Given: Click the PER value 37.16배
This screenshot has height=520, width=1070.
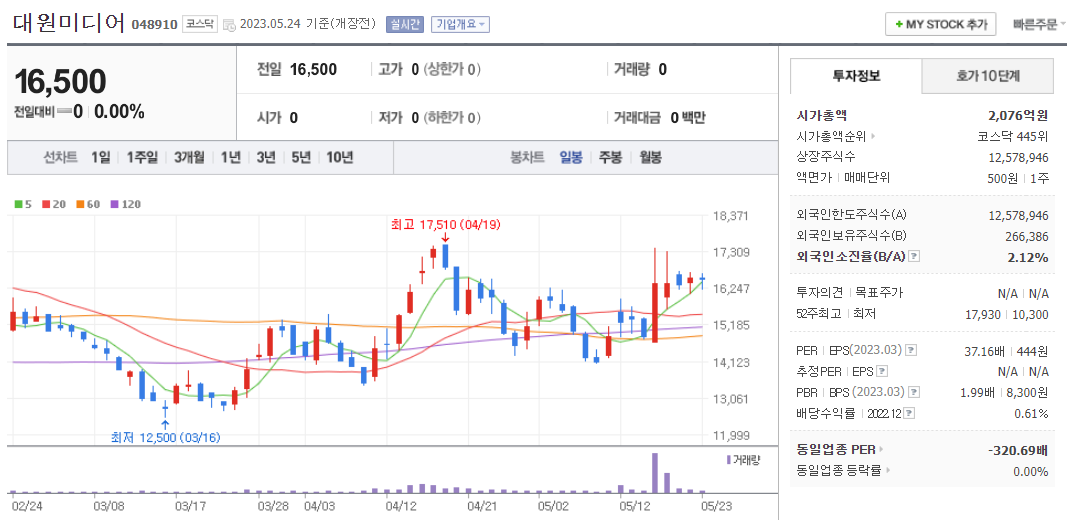Looking at the screenshot, I should pos(983,350).
